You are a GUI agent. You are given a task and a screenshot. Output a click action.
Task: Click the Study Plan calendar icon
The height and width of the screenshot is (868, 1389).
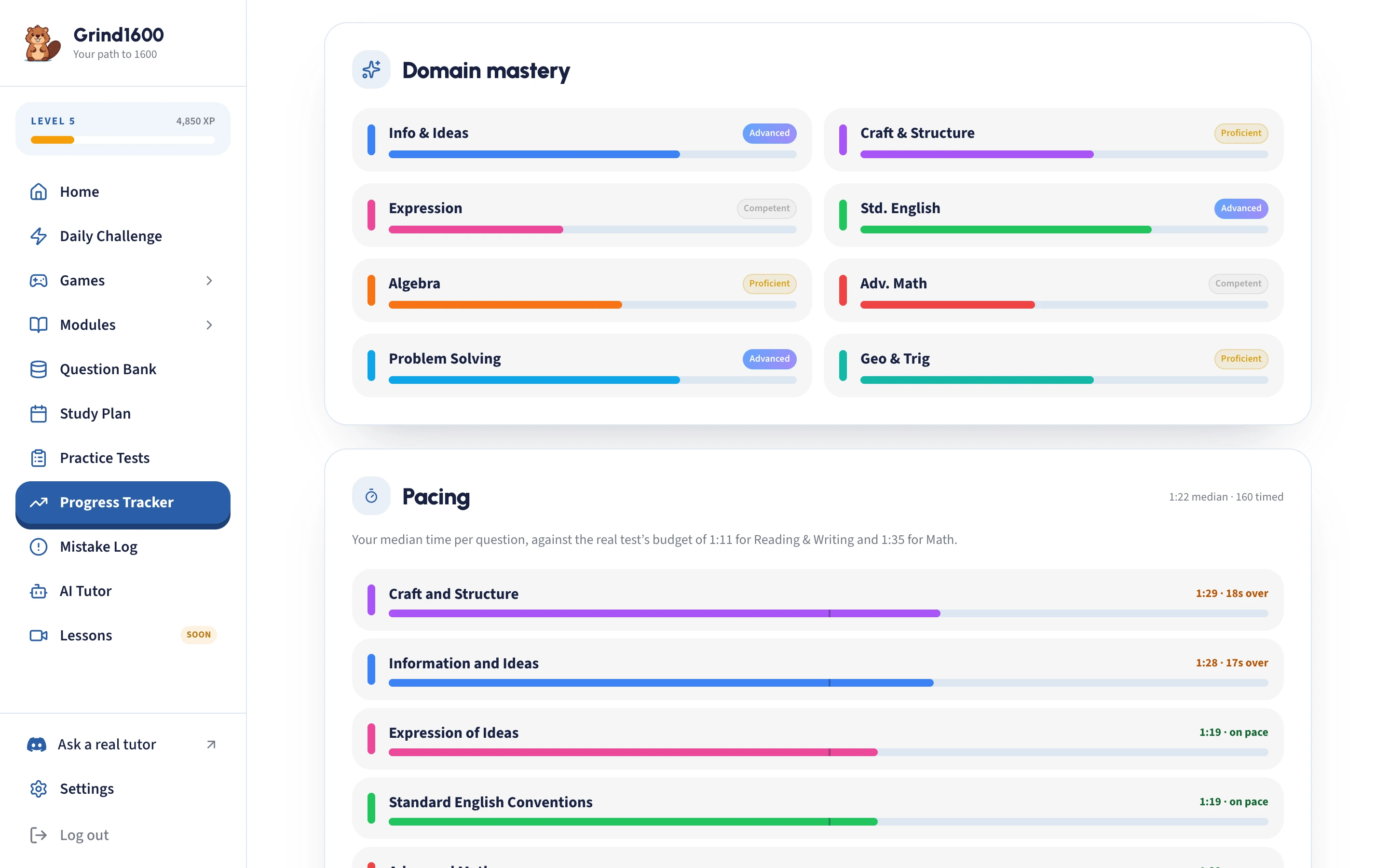tap(39, 413)
